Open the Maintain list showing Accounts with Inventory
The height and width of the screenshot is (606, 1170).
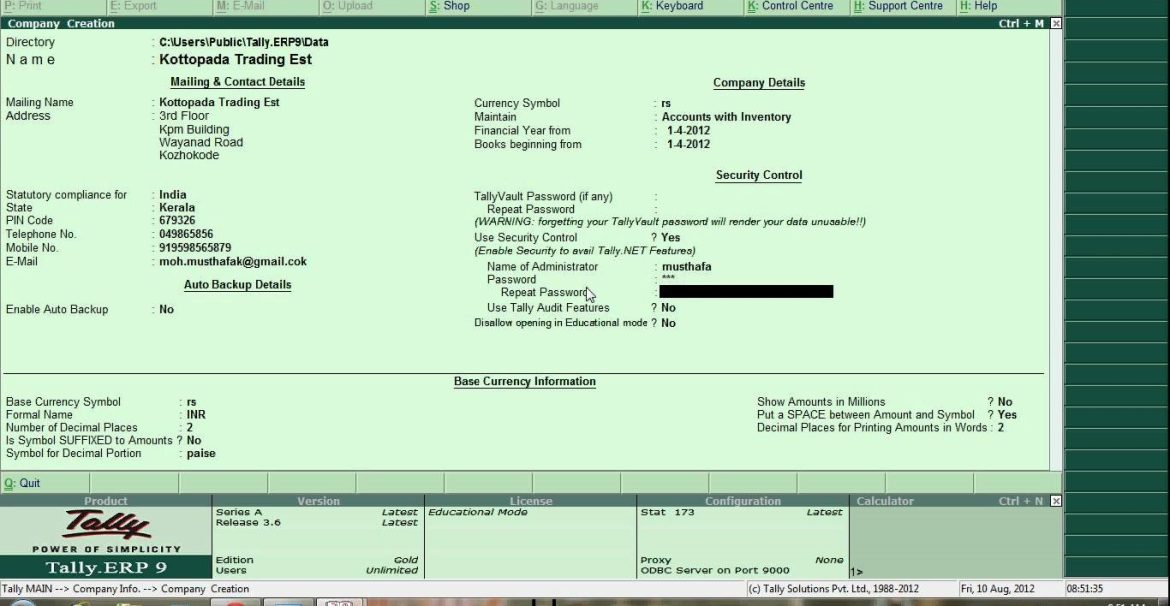click(x=726, y=117)
